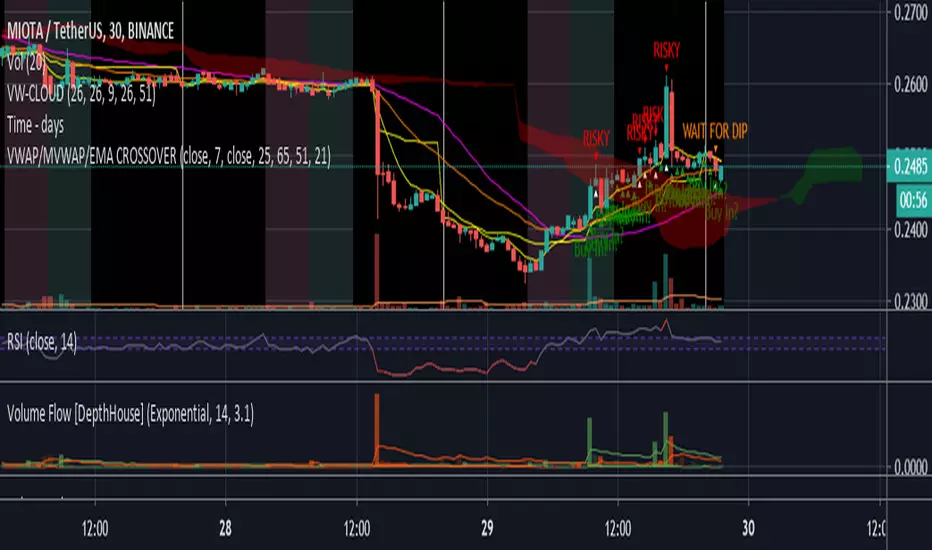932x550 pixels.
Task: Select the Volume Flow [DepthHouse] indicator label
Action: click(x=130, y=413)
